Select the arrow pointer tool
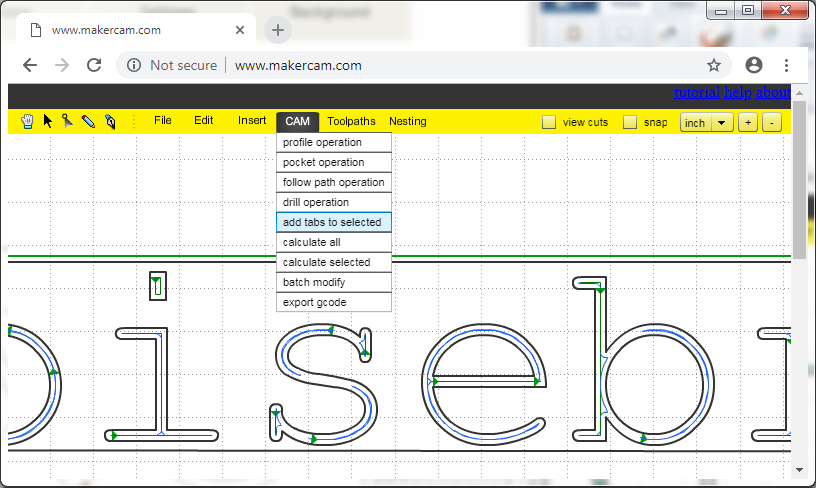 pyautogui.click(x=47, y=121)
